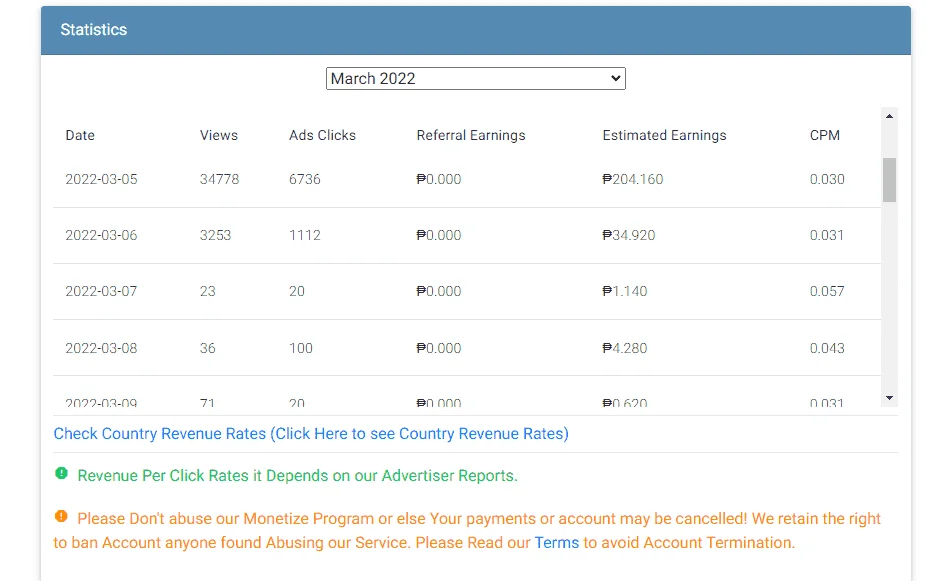This screenshot has width=927, height=581.
Task: Click the table's vertical scrollbar thumb
Action: point(889,180)
